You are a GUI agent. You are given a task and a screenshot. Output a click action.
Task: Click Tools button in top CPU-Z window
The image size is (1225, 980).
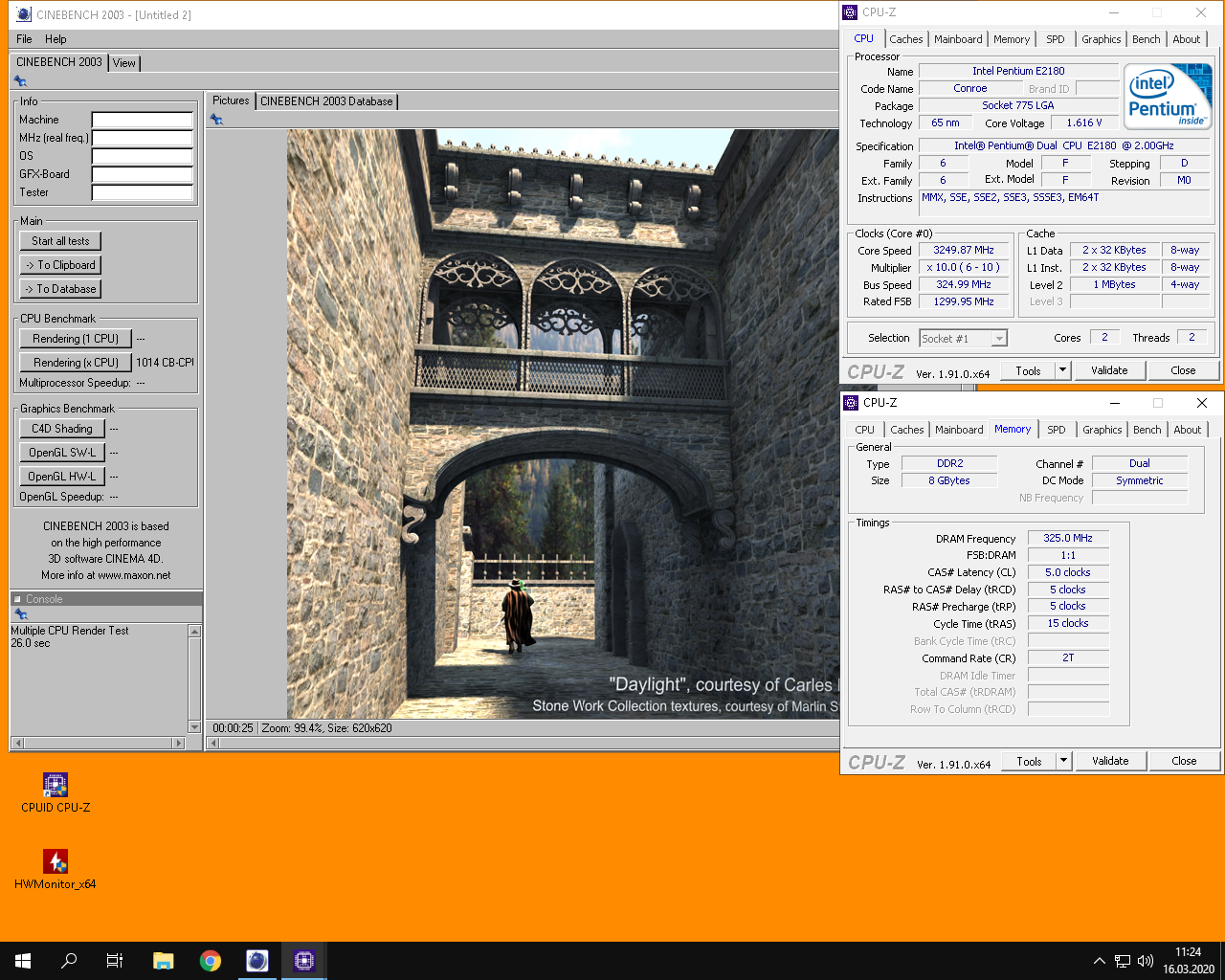pyautogui.click(x=1028, y=370)
